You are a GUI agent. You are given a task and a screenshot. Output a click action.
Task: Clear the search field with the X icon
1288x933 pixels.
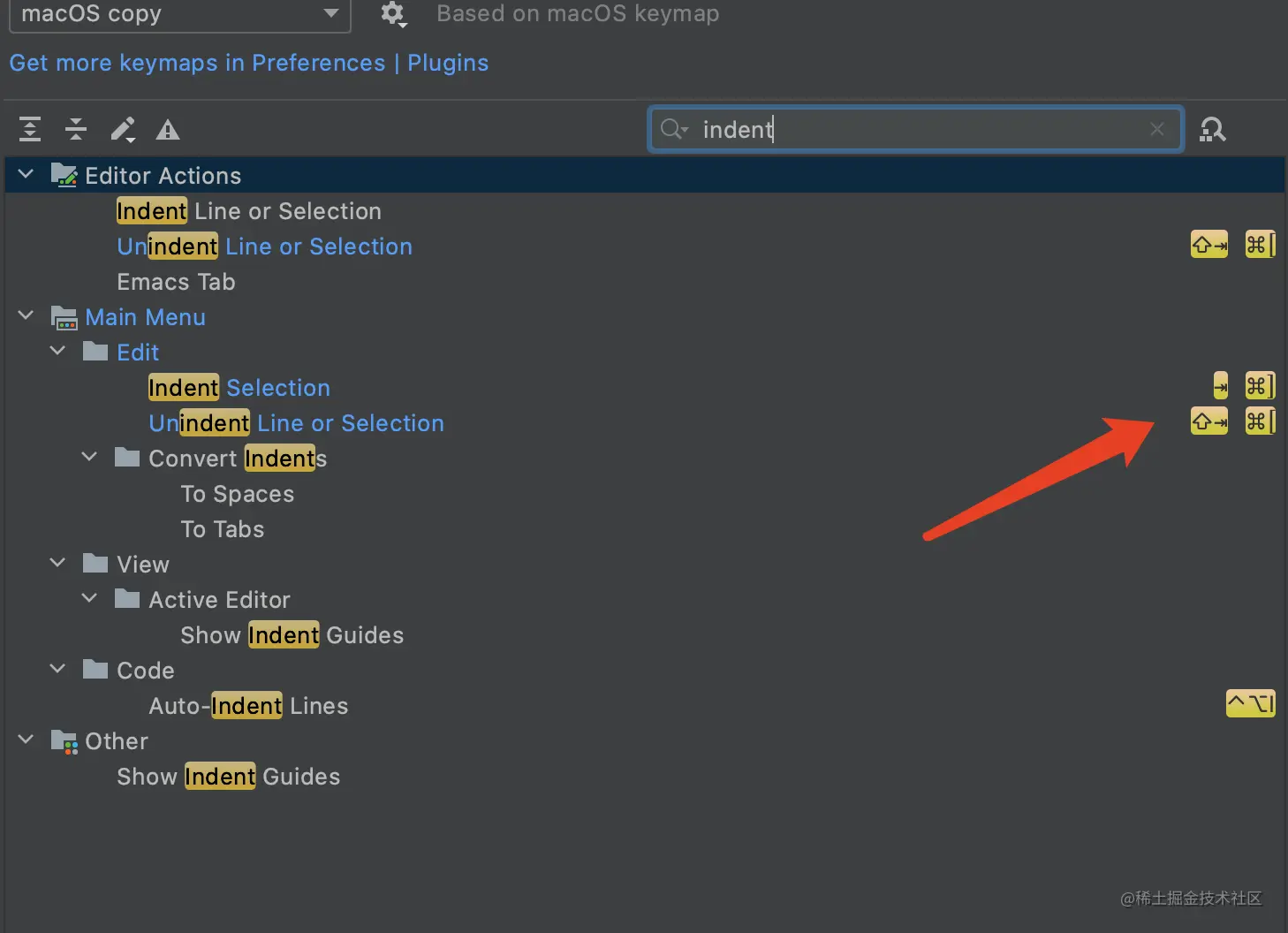[1157, 129]
